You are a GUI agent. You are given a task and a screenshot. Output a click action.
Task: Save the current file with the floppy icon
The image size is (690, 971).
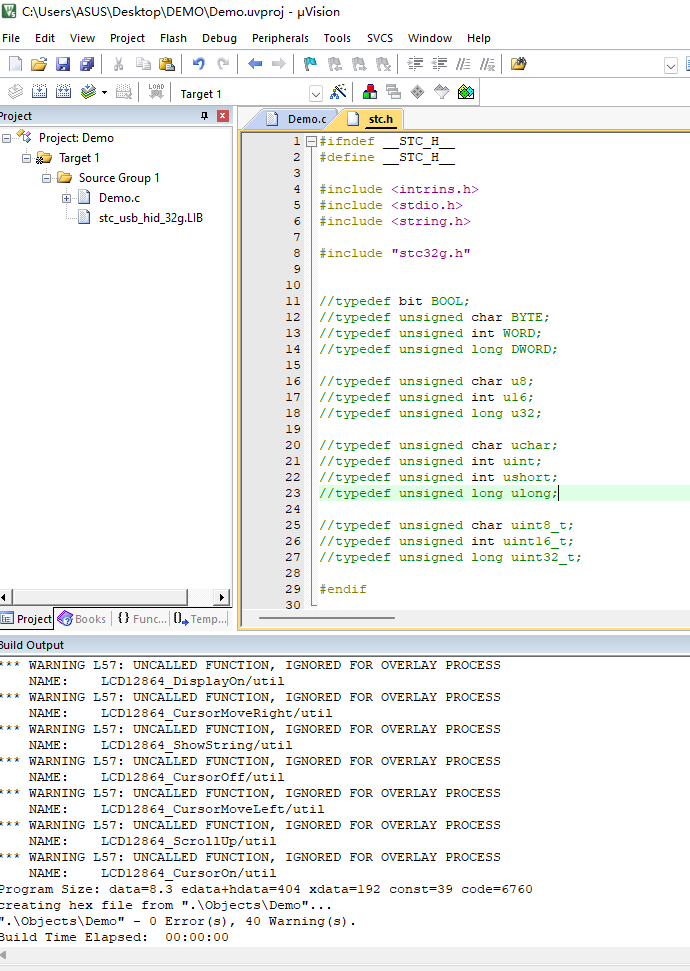63,64
